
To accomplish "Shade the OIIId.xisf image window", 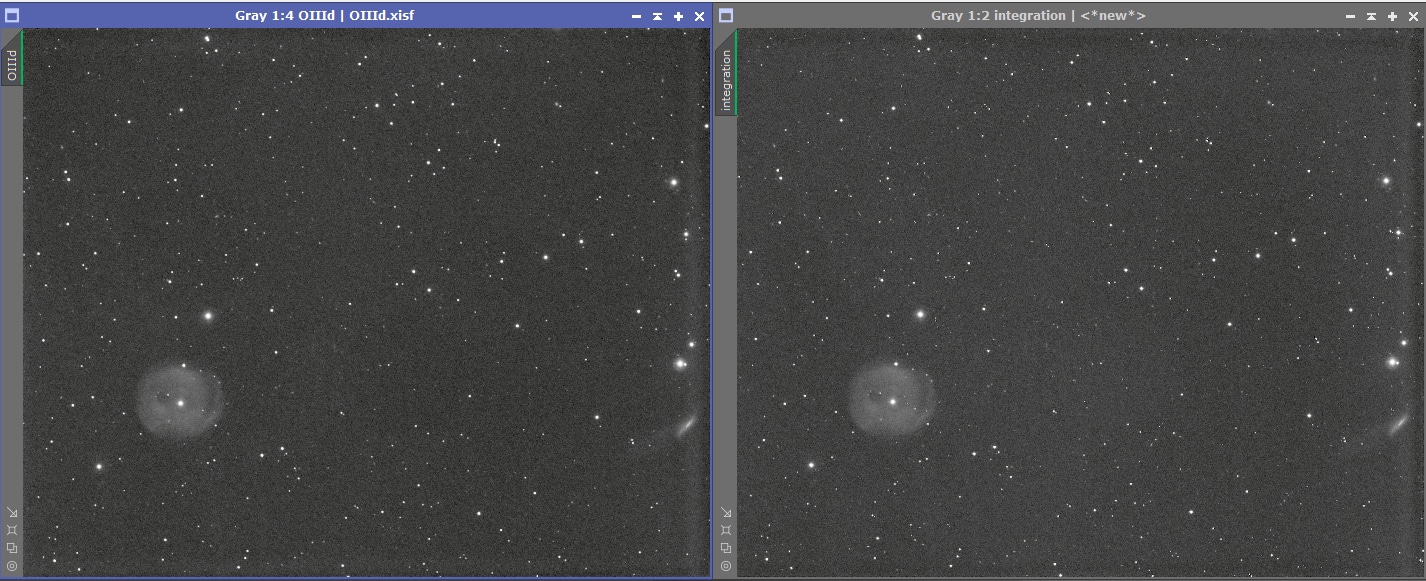I will 657,16.
